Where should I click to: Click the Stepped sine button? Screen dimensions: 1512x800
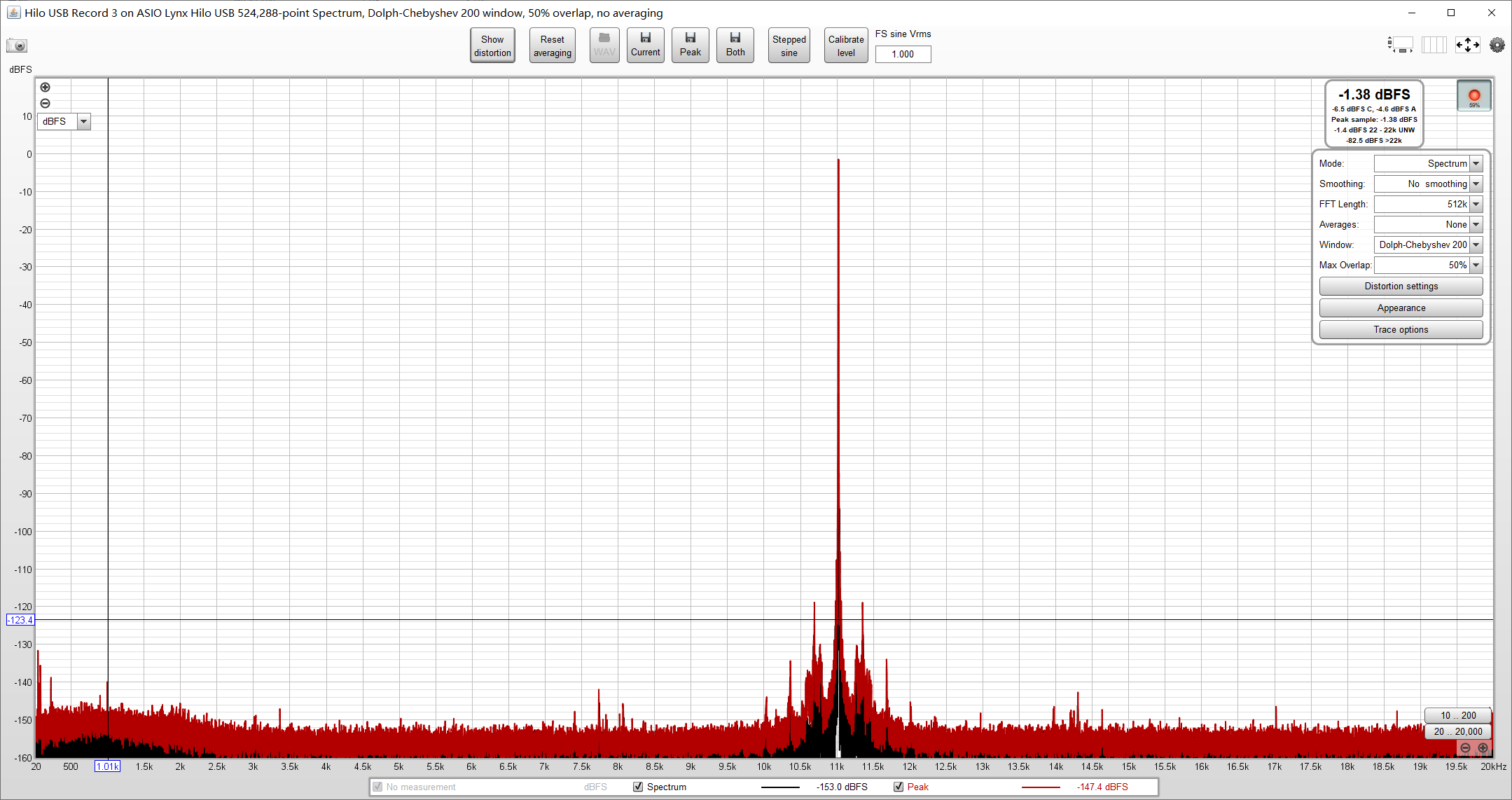point(789,46)
